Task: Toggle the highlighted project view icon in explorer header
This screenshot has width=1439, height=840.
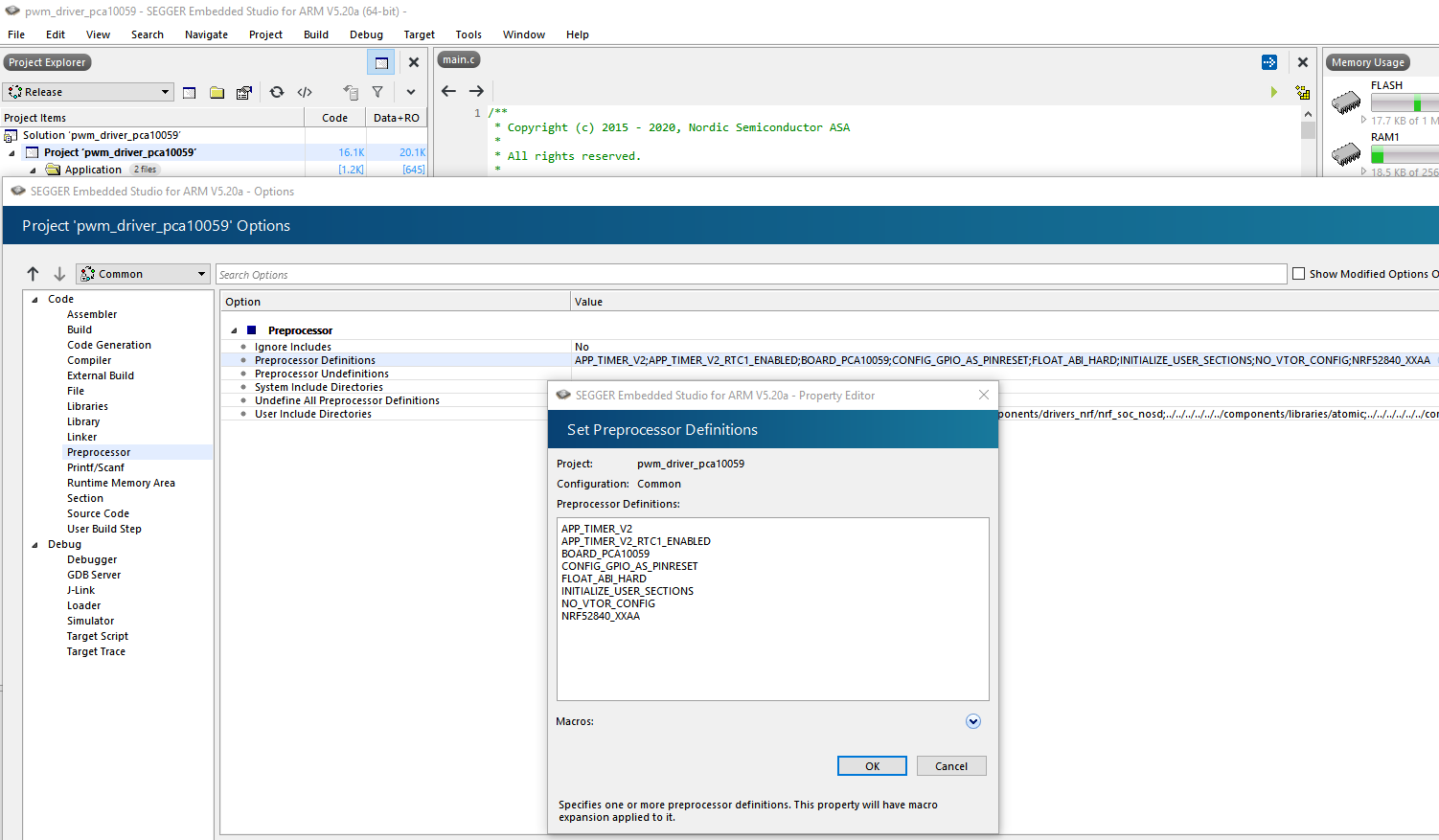Action: click(x=381, y=62)
